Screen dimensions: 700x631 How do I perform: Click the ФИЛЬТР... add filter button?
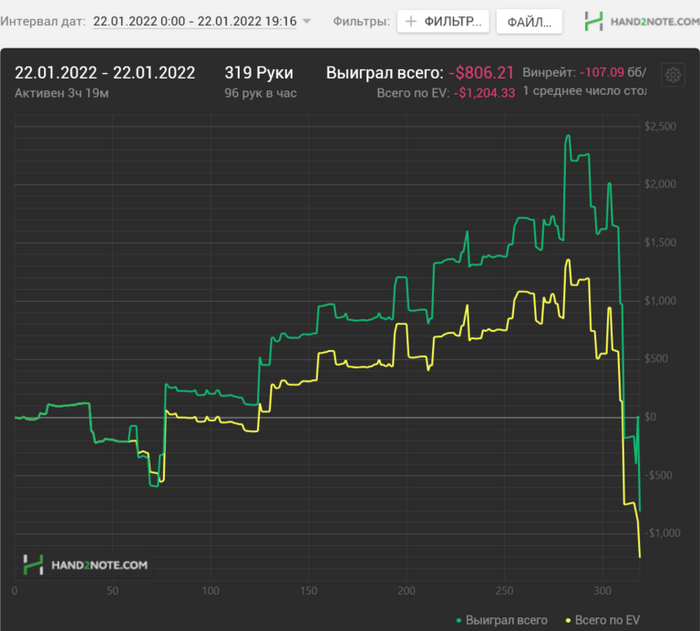coord(443,21)
